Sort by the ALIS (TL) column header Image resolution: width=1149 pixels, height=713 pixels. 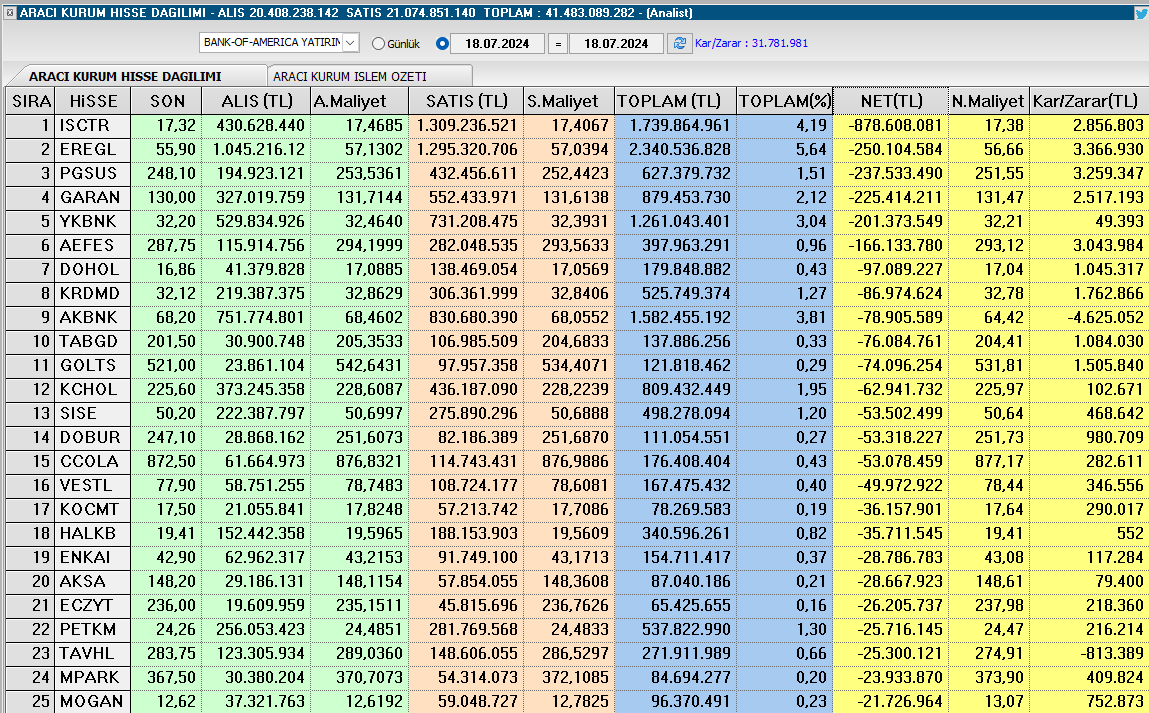tap(256, 101)
